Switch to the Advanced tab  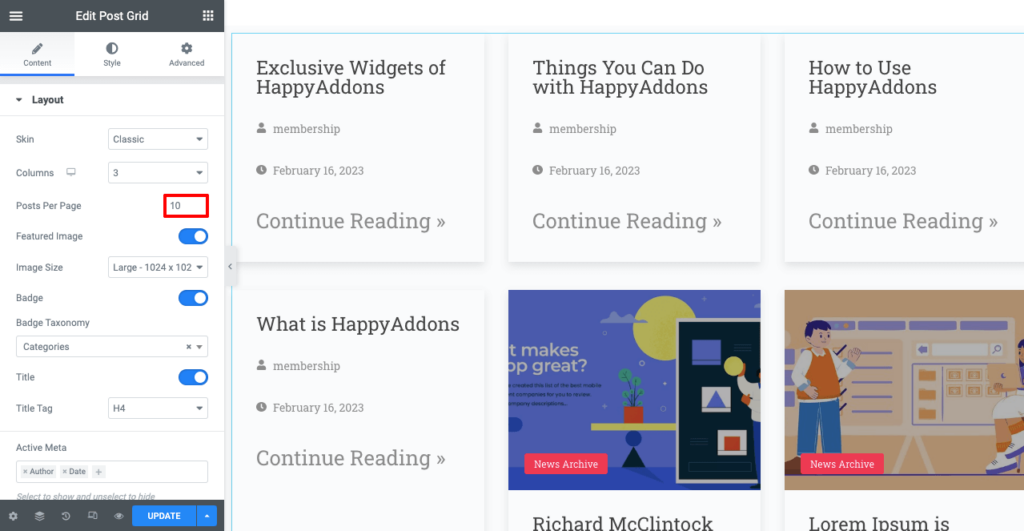click(186, 53)
